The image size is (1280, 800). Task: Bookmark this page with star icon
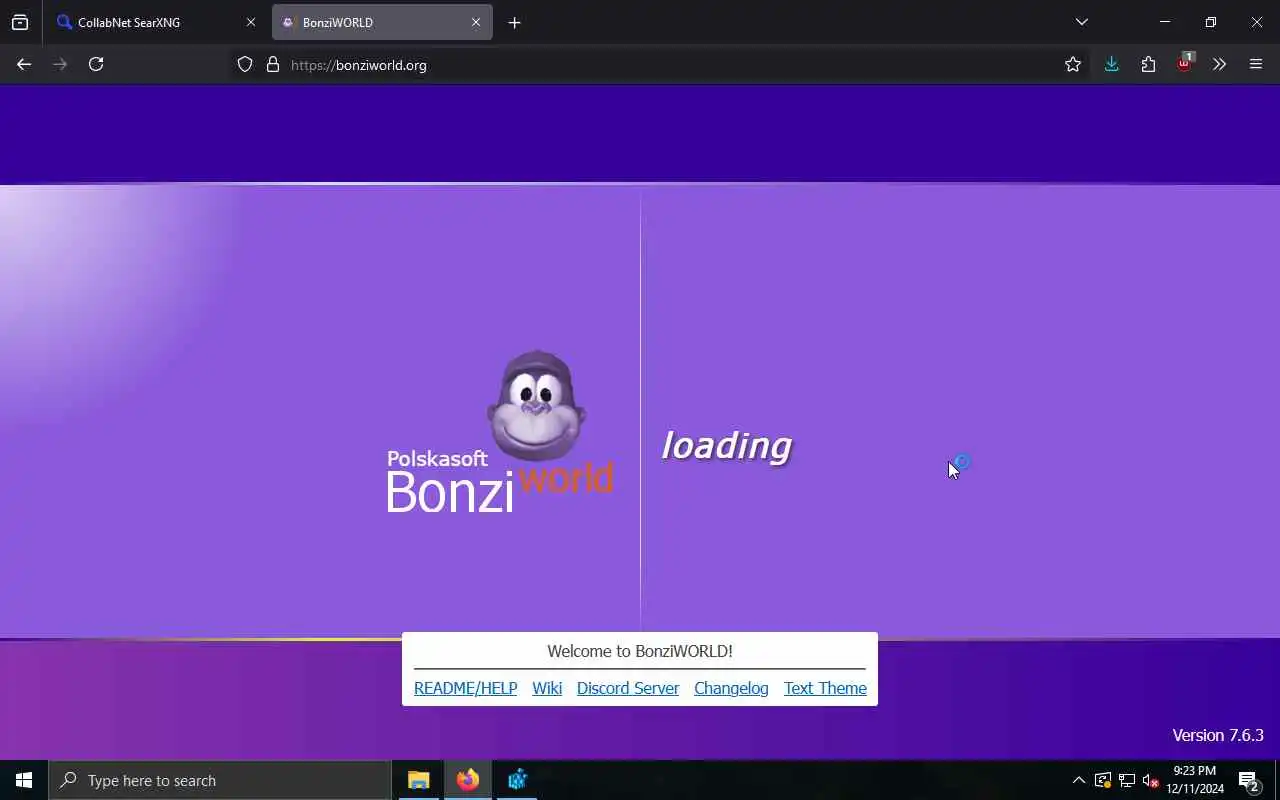tap(1073, 65)
